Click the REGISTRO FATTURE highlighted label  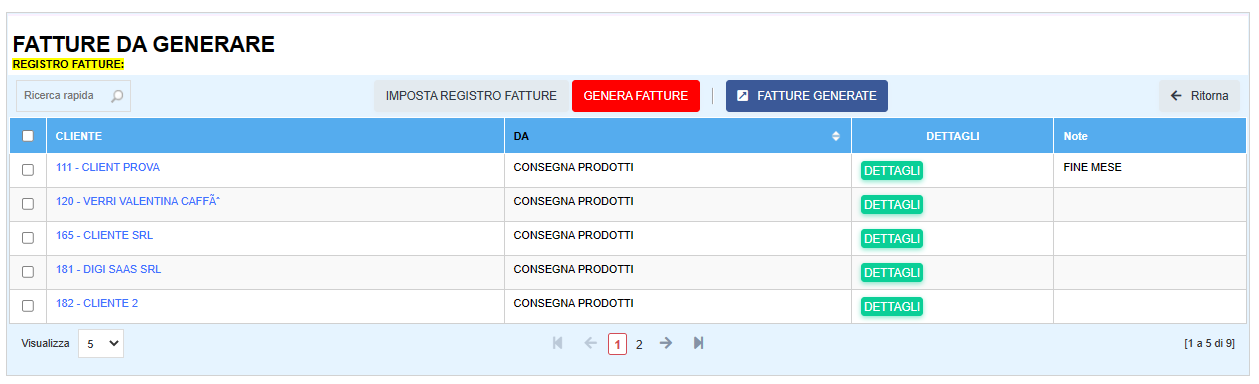[x=68, y=64]
